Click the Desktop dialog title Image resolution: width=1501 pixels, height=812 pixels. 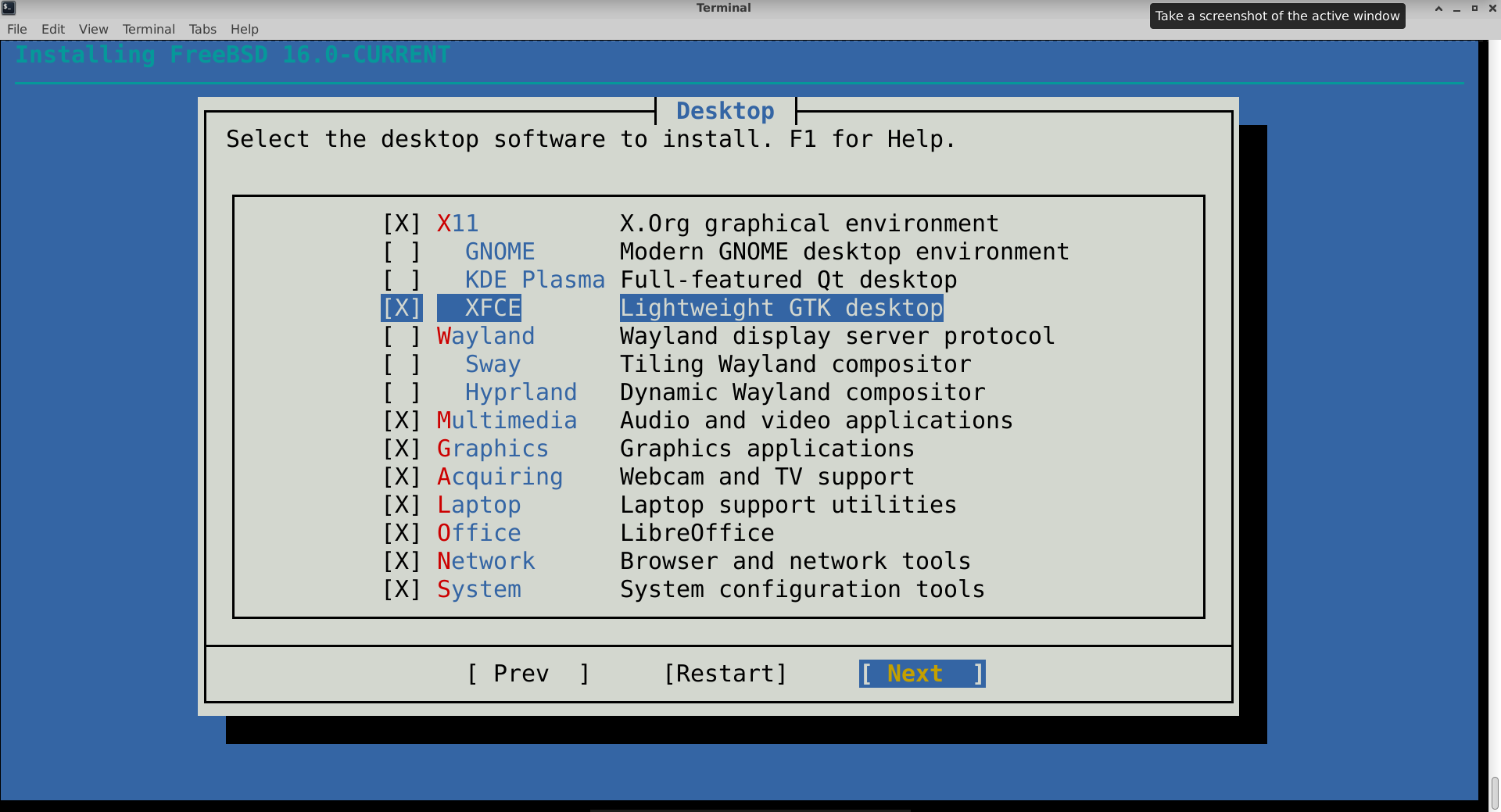[725, 111]
